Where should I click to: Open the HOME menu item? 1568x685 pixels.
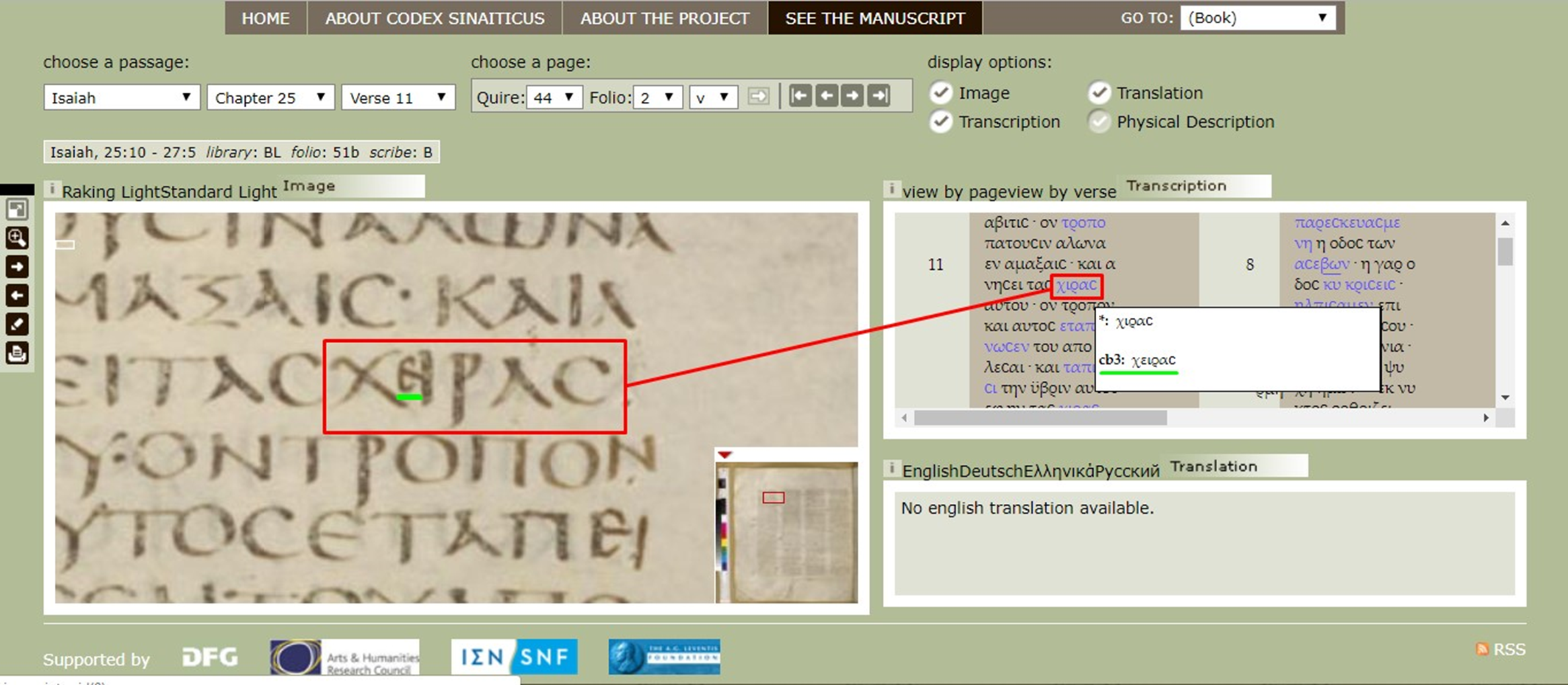[266, 18]
